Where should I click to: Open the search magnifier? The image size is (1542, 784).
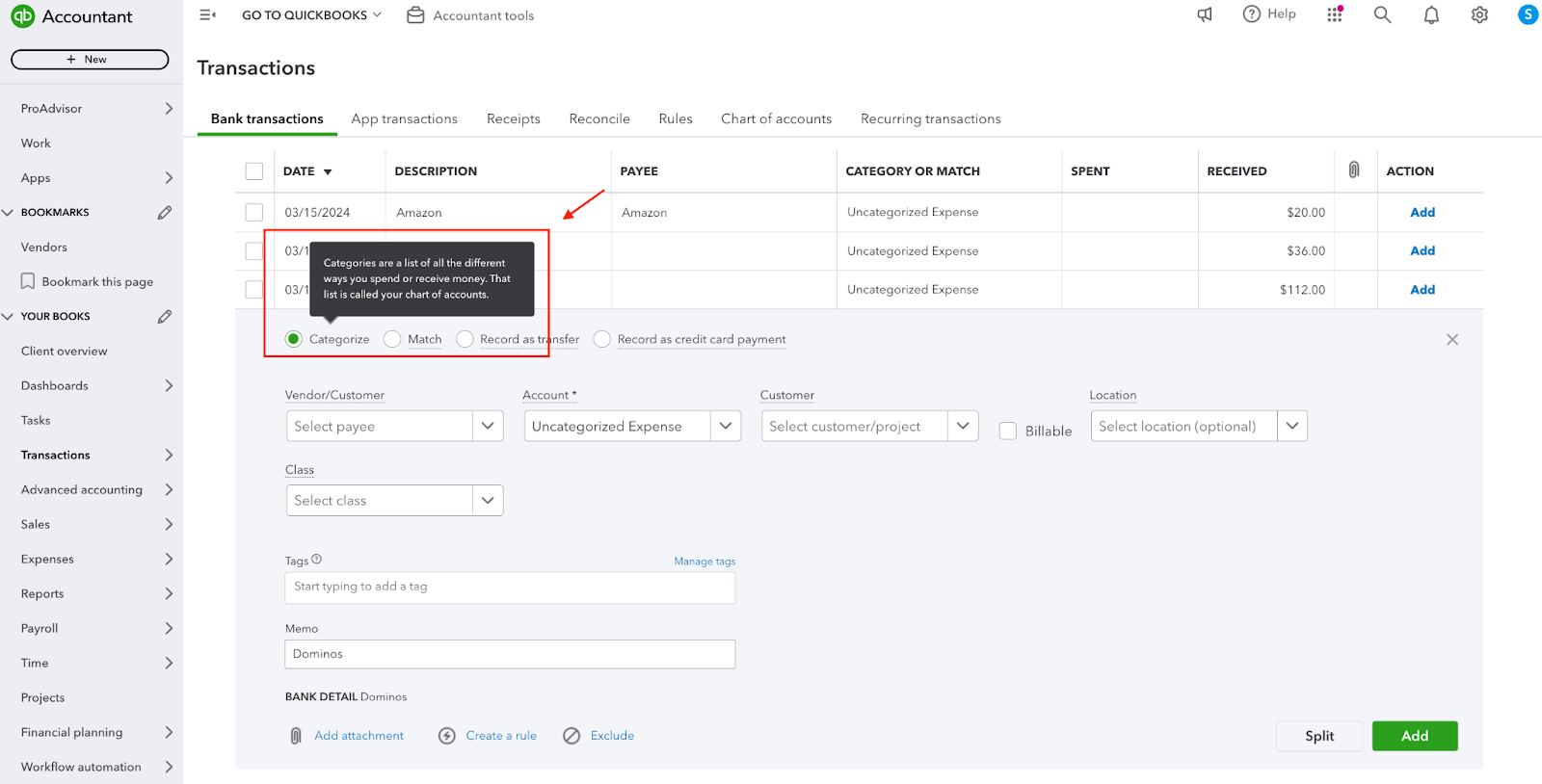tap(1382, 14)
